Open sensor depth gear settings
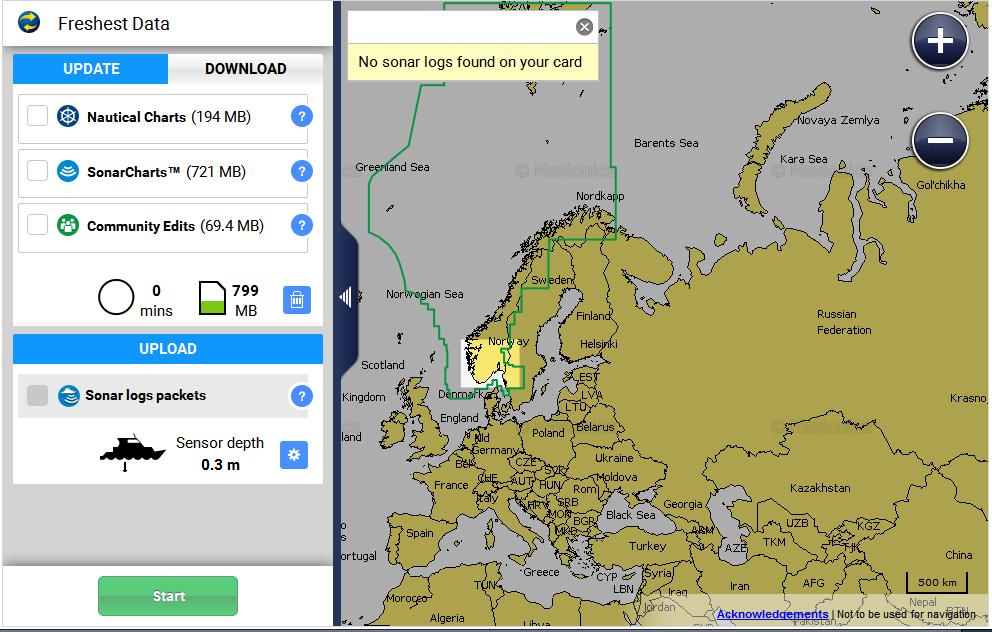This screenshot has height=632, width=992. point(294,455)
